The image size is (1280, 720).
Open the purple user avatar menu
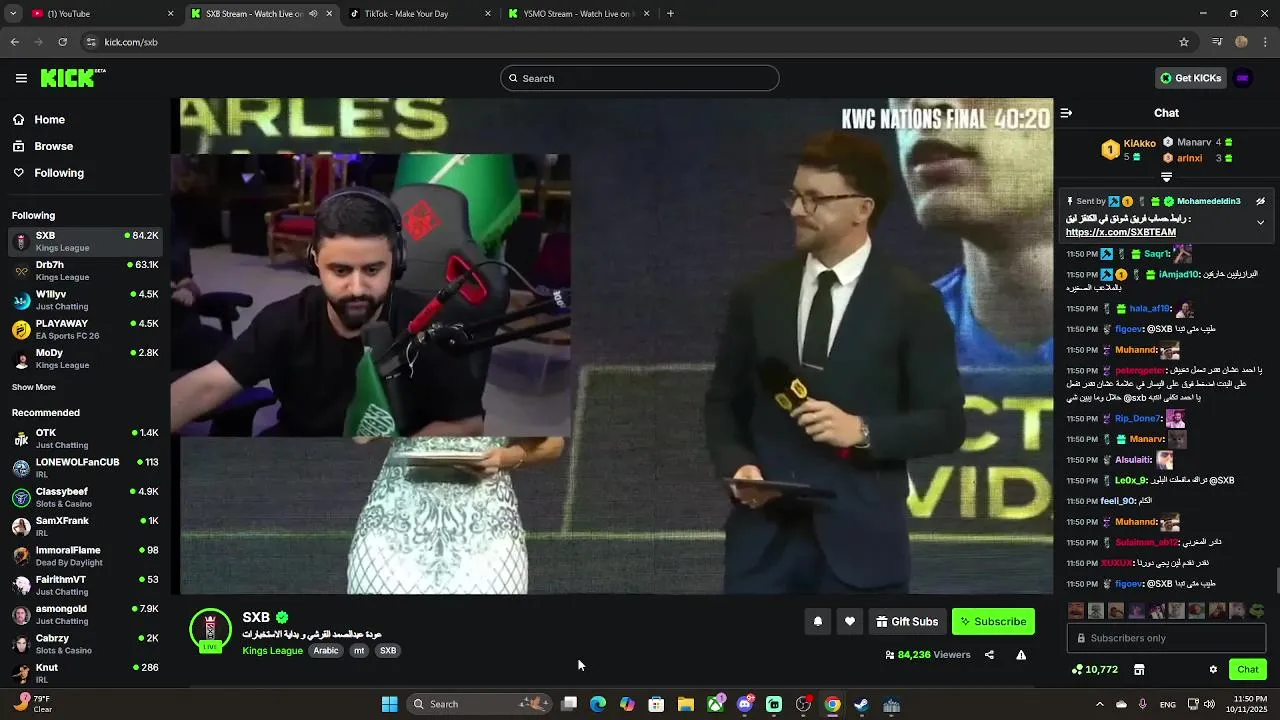1243,78
